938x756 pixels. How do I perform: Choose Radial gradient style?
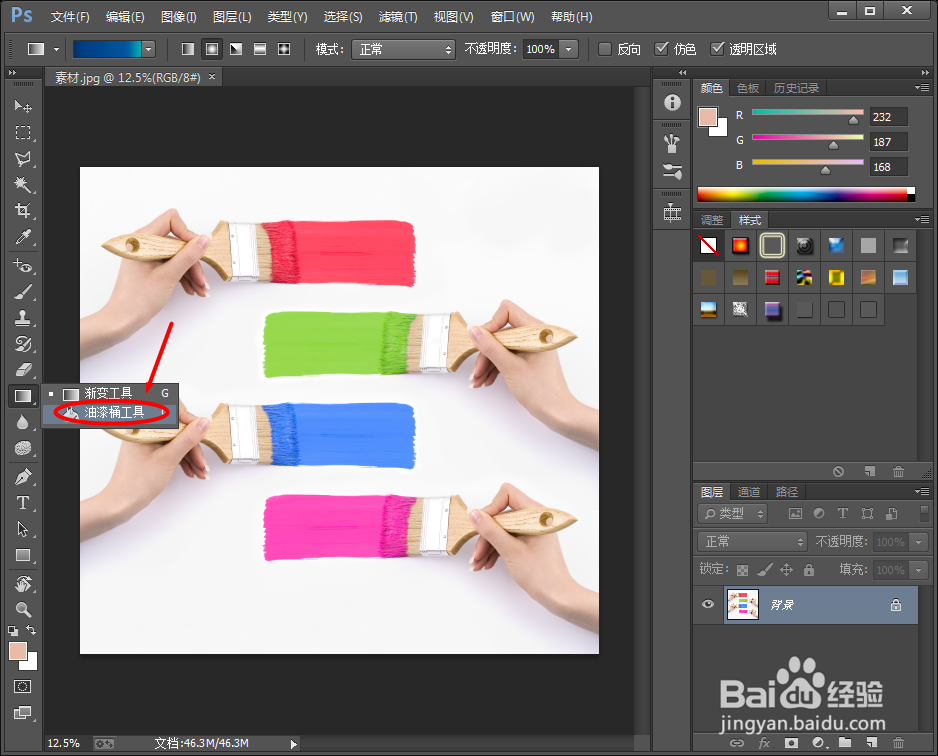212,49
